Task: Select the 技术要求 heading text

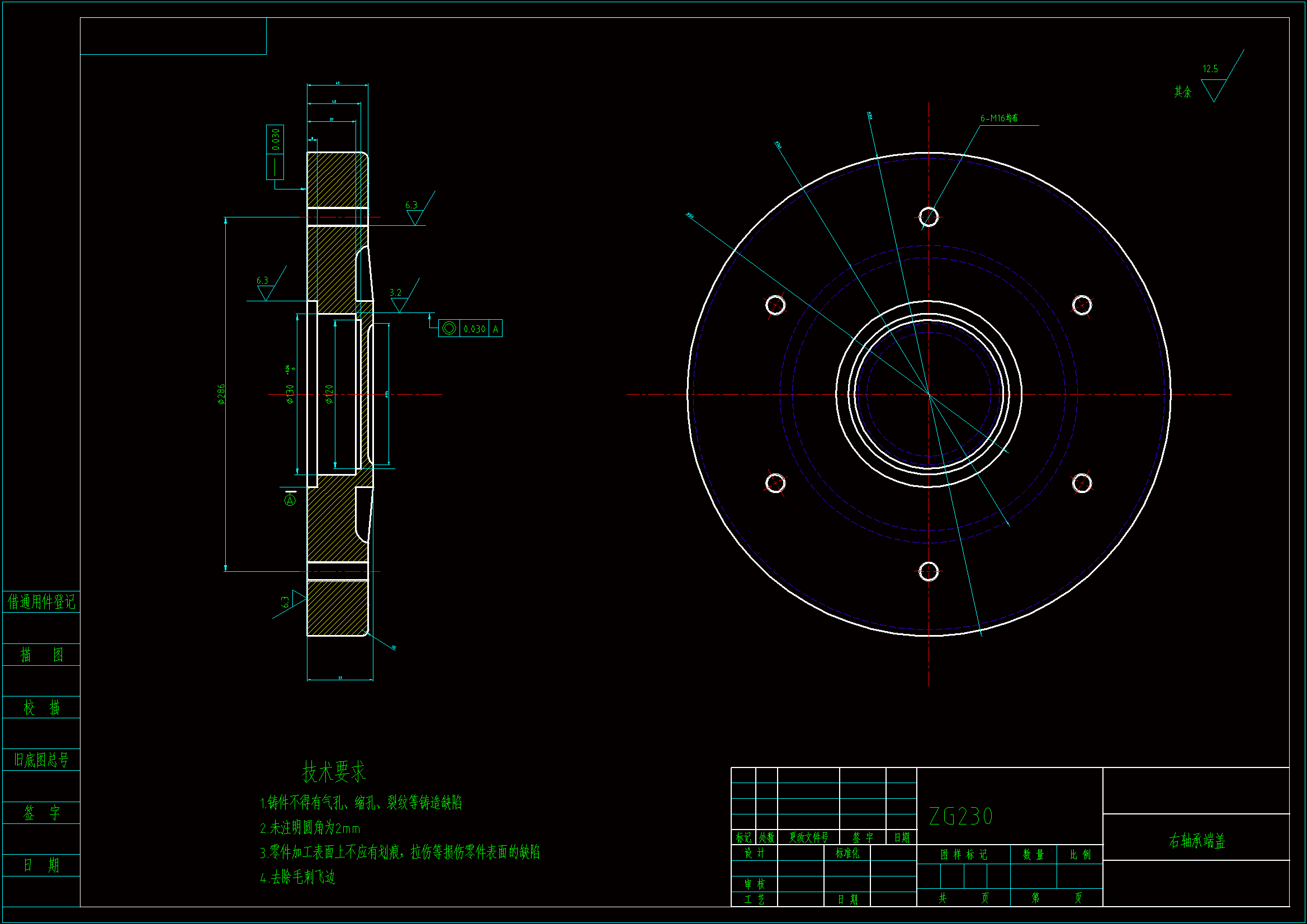Action: click(334, 771)
